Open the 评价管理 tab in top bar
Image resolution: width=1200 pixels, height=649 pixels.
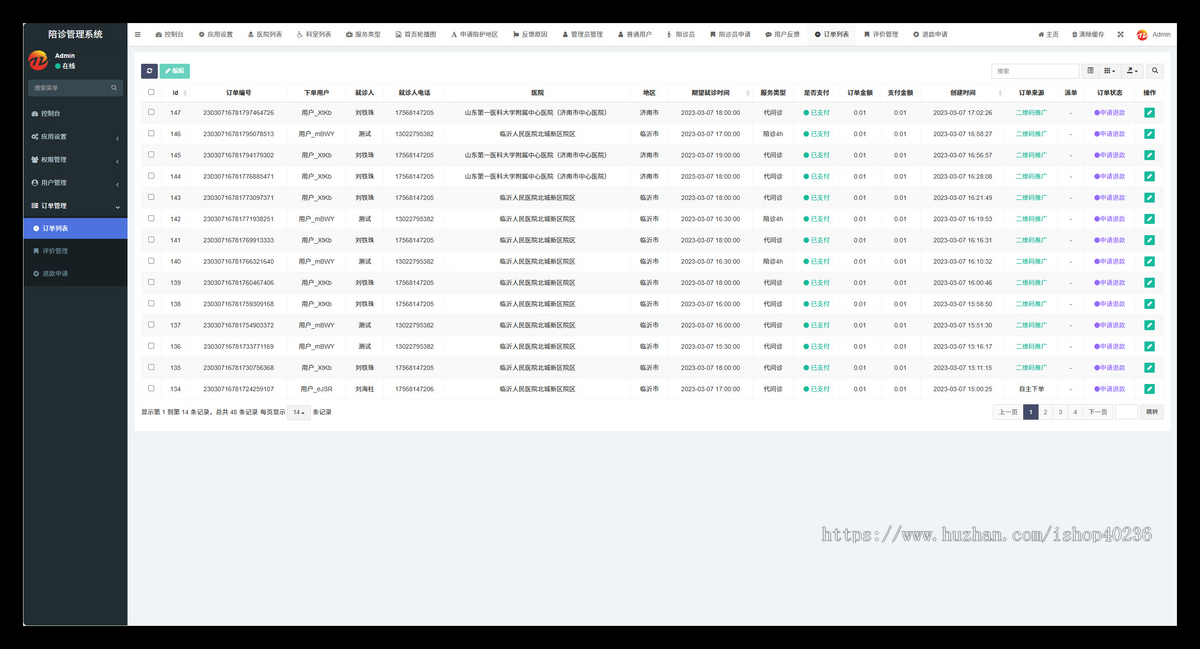pos(881,34)
